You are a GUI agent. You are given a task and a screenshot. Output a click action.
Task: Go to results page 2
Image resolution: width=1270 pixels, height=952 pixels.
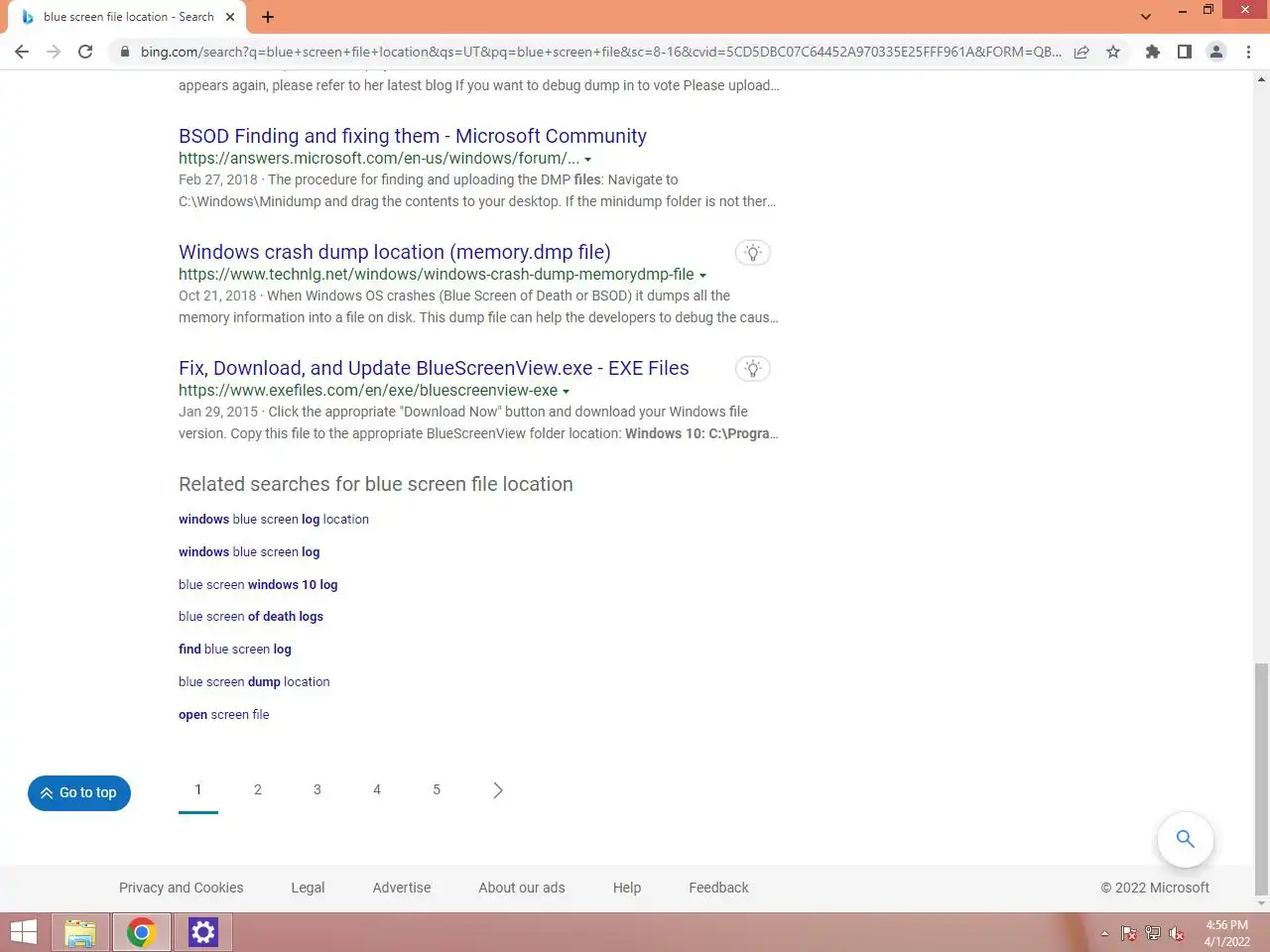click(x=258, y=790)
